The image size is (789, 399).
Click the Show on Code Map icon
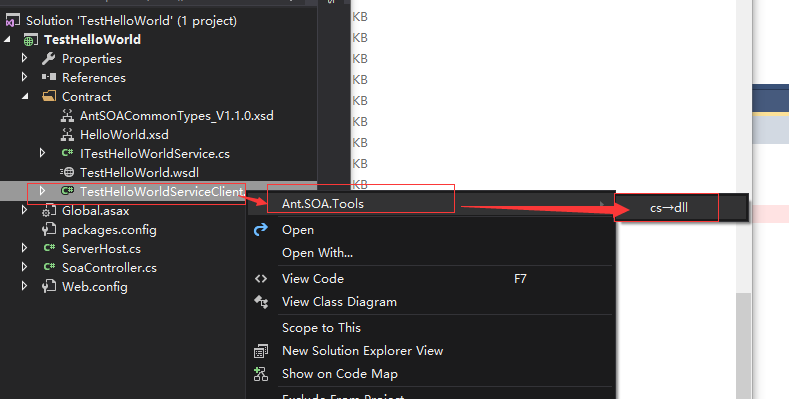(x=261, y=374)
